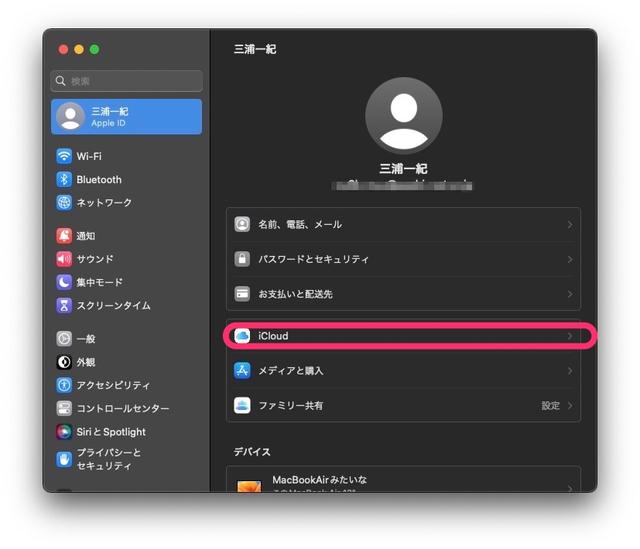Click the yellow minimize window button
Viewport: 640px width, 549px height.
click(x=79, y=49)
